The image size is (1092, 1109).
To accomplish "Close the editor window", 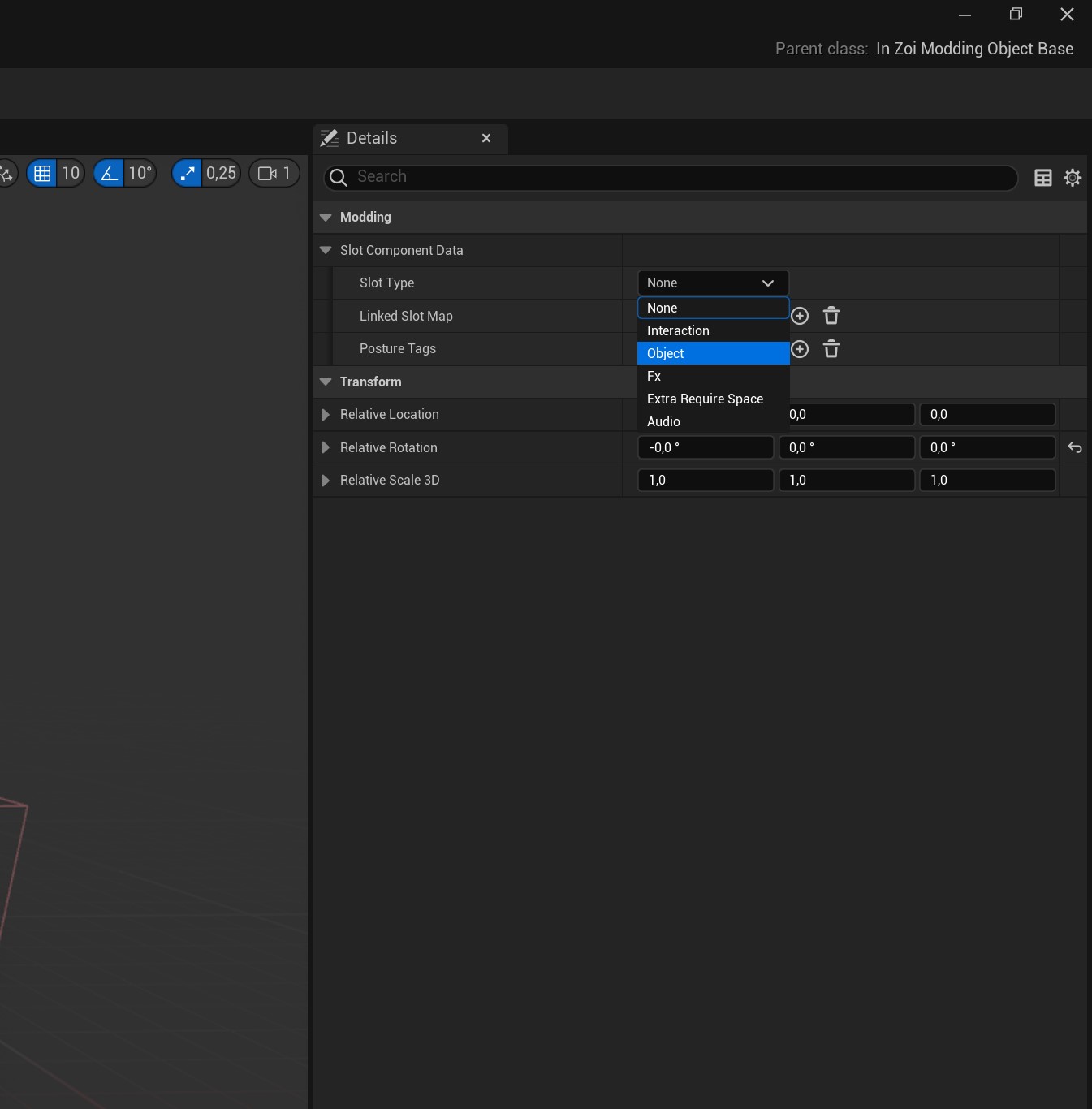I will point(1067,15).
